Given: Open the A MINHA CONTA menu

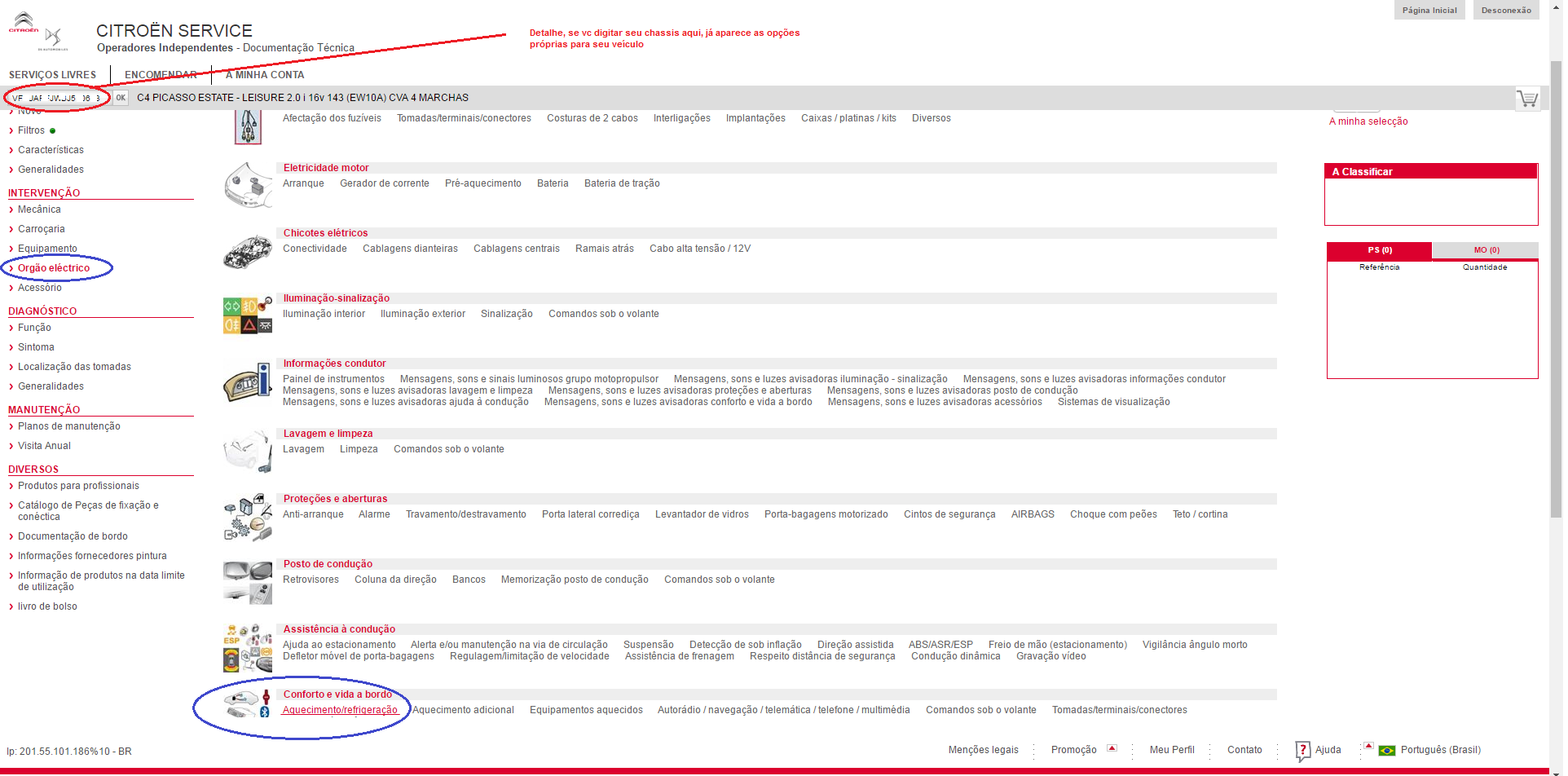Looking at the screenshot, I should pos(265,75).
